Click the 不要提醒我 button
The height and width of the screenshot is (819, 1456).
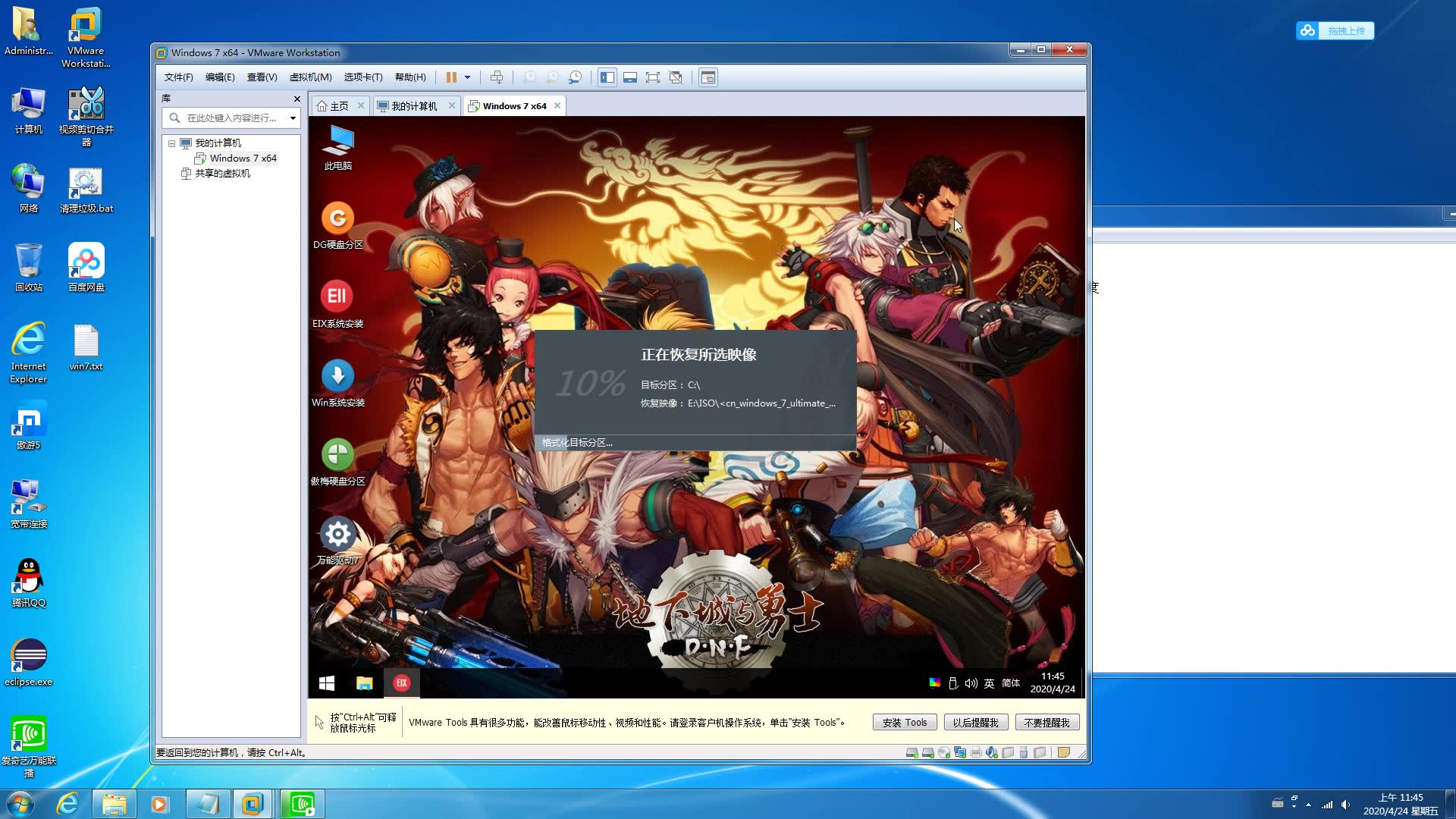[1047, 721]
